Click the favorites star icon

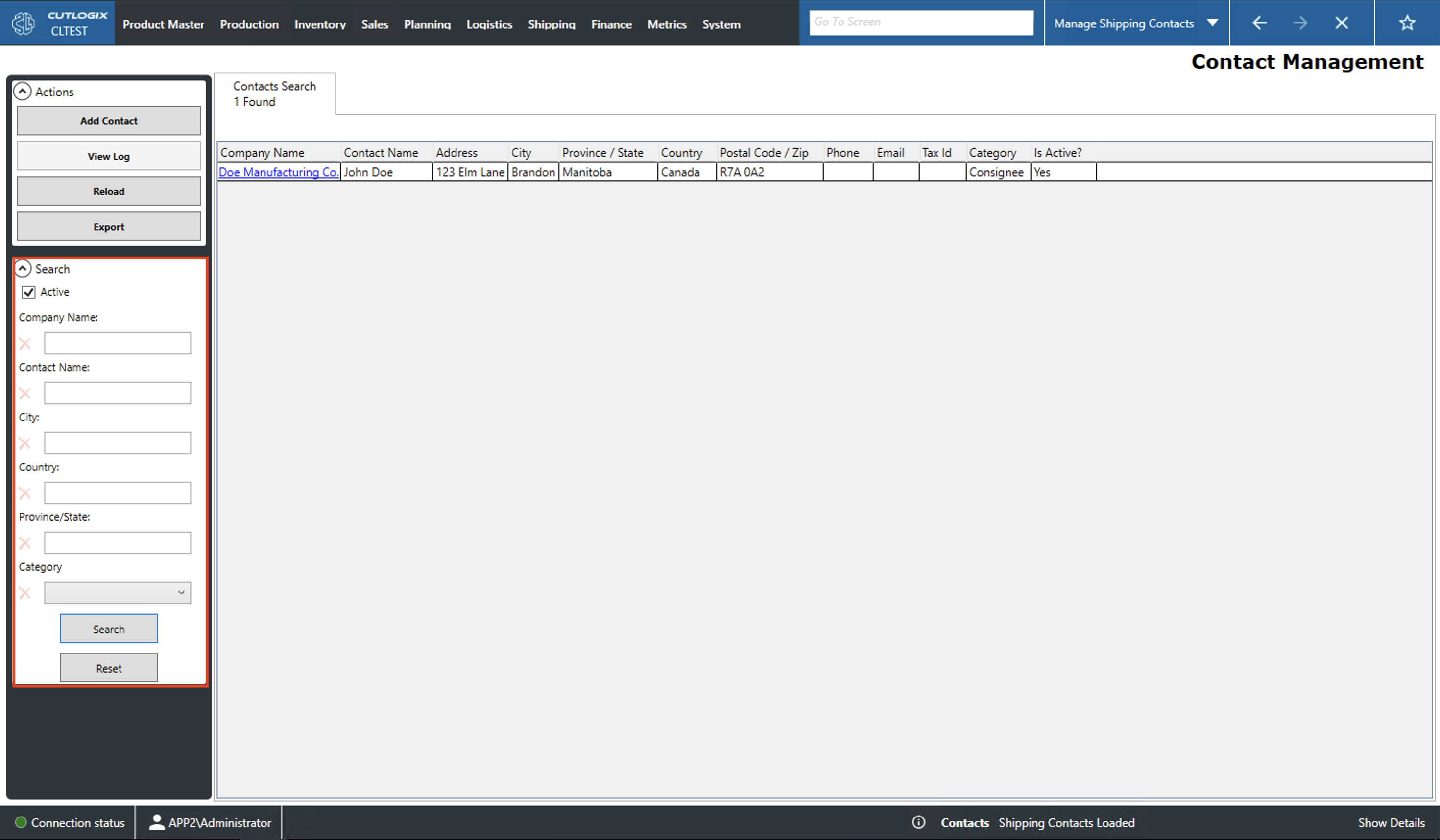tap(1407, 23)
